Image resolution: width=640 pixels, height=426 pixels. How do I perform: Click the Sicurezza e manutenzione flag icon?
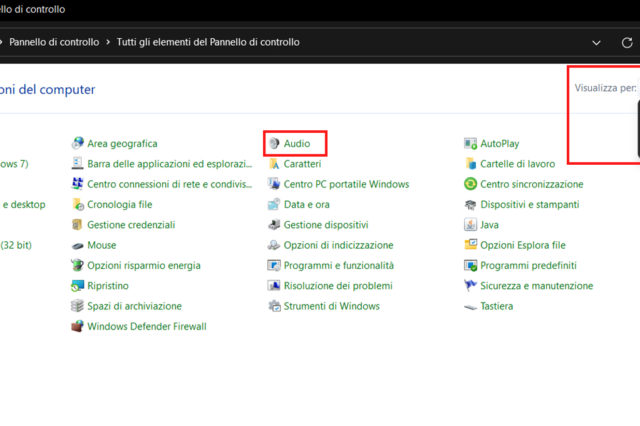click(x=470, y=286)
